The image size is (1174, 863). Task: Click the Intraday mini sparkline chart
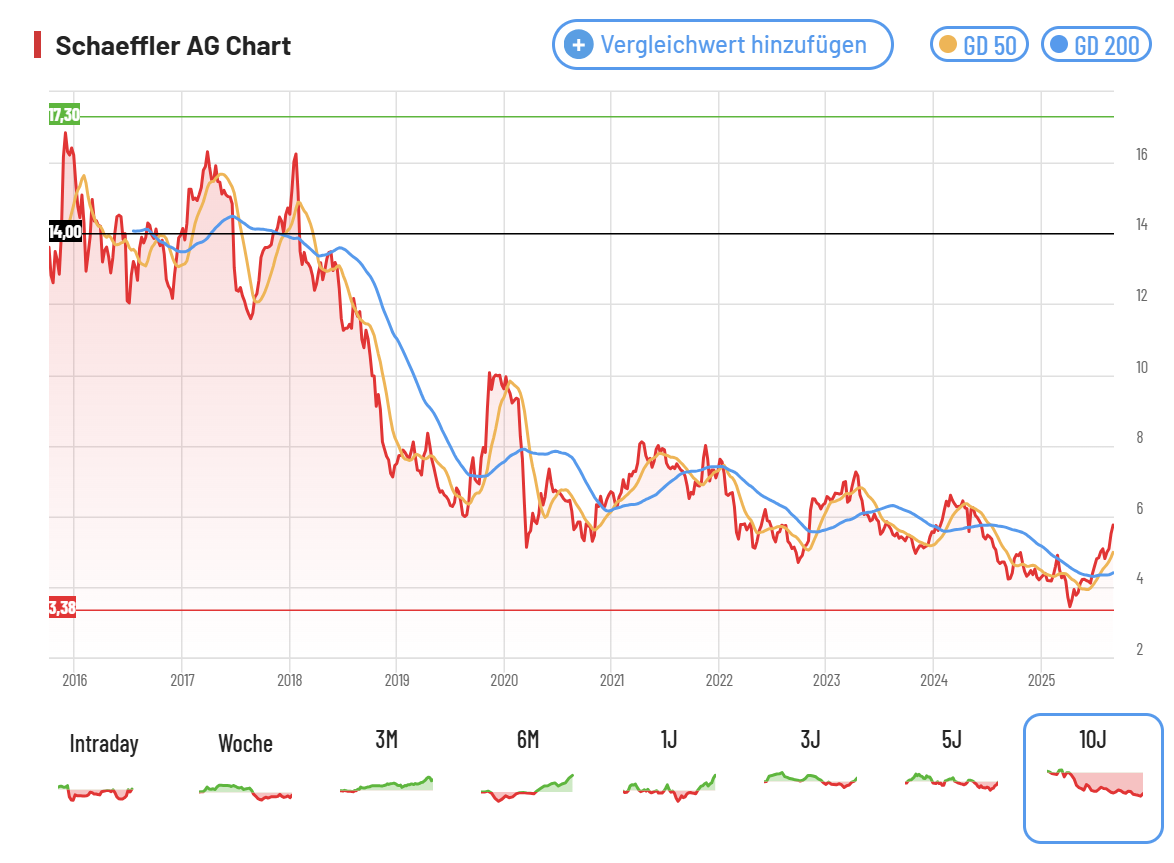click(x=96, y=792)
